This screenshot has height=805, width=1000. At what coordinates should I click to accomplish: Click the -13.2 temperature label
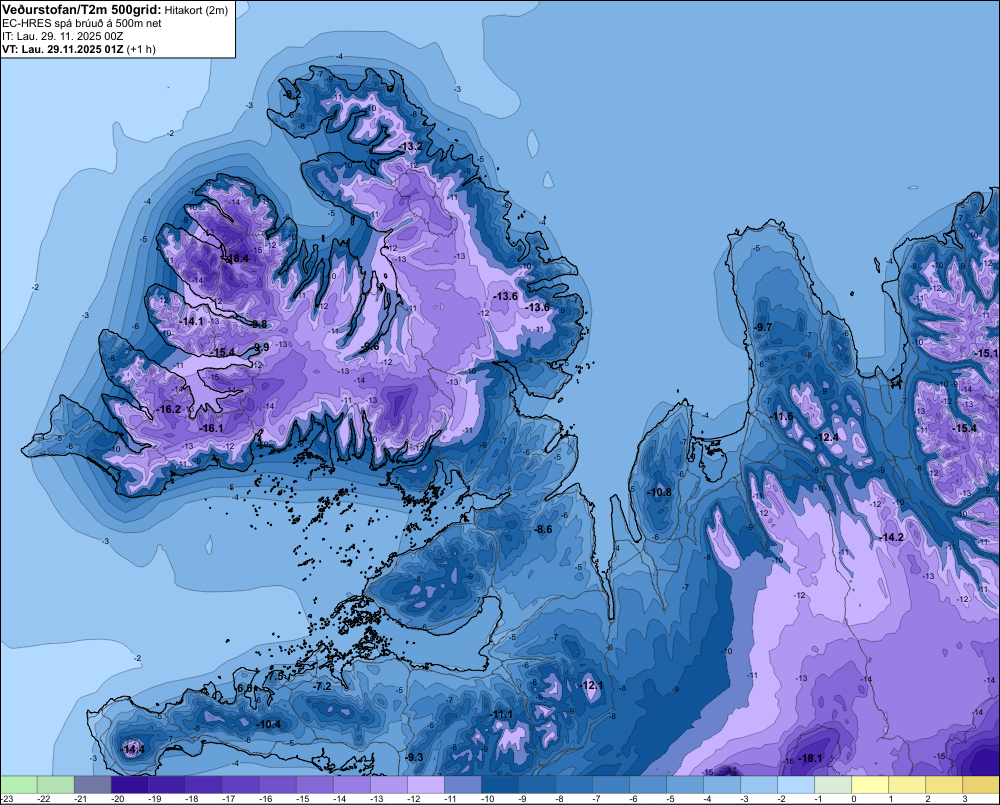click(410, 146)
